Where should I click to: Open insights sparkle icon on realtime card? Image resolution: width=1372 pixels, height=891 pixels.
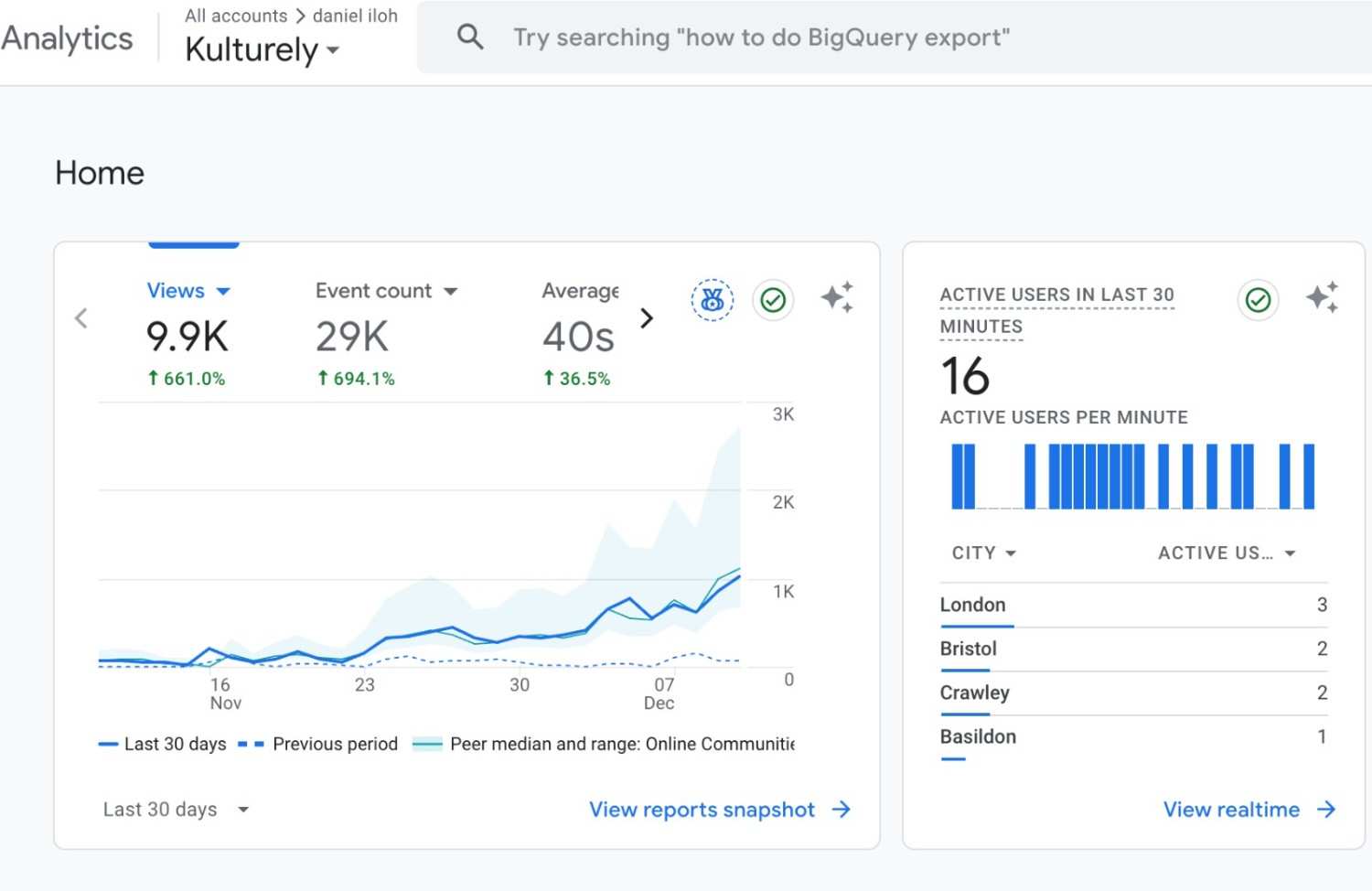pos(1322,298)
